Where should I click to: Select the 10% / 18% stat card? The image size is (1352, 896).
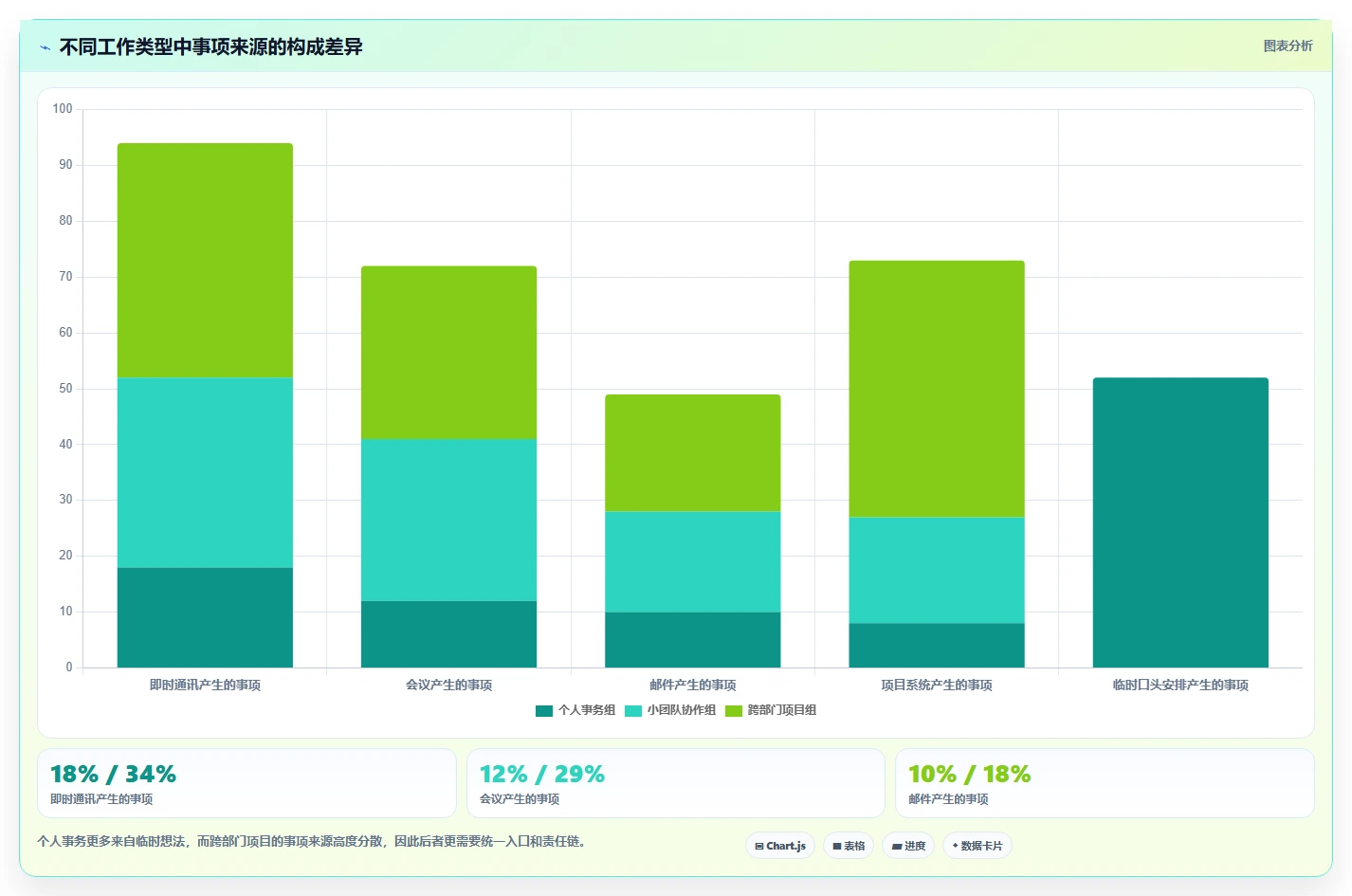(1105, 783)
